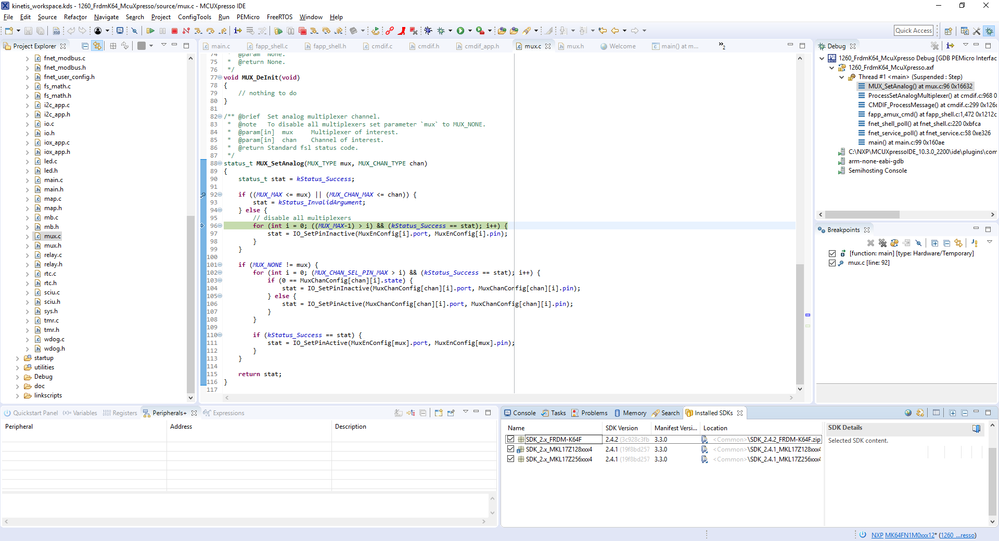The image size is (999, 541).
Task: Click the red Terminate debug icon
Action: tap(174, 31)
